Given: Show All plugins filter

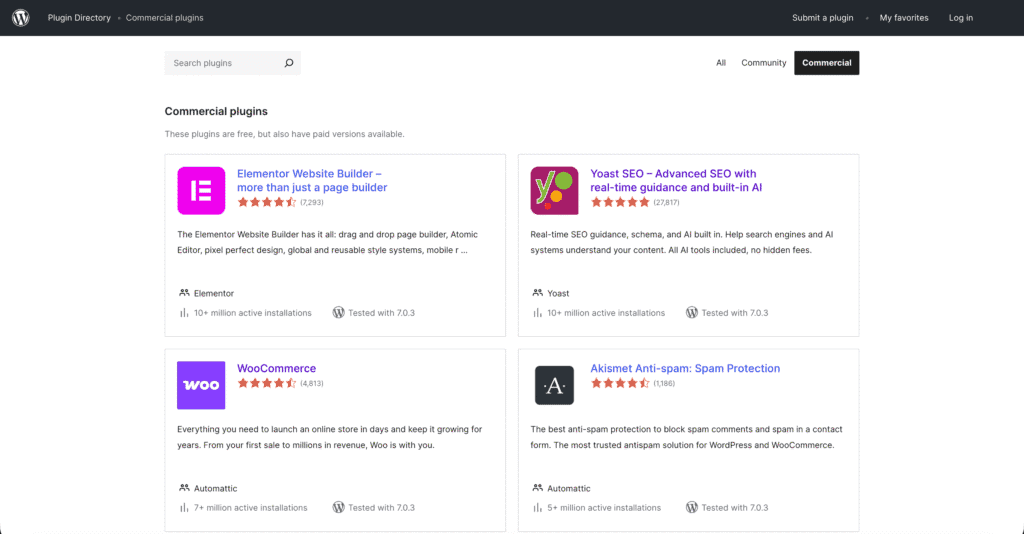Looking at the screenshot, I should pyautogui.click(x=720, y=63).
